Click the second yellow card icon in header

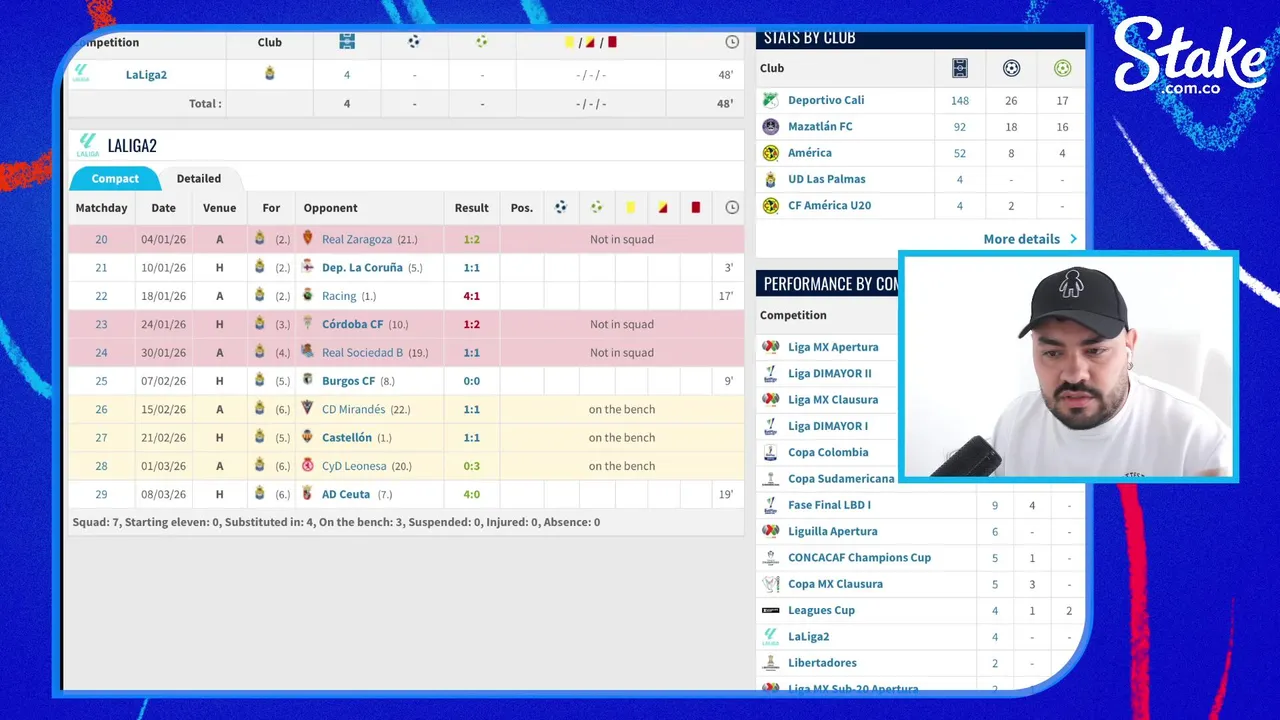click(x=662, y=208)
